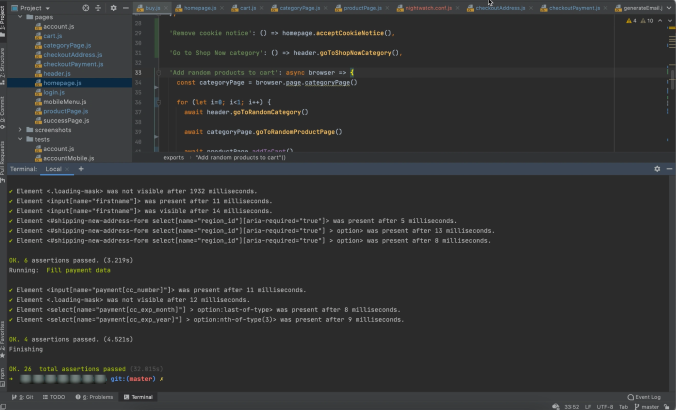Screen dimensions: 676x410
Task: Click the lock read-only icon in status bar
Action: 667,407
